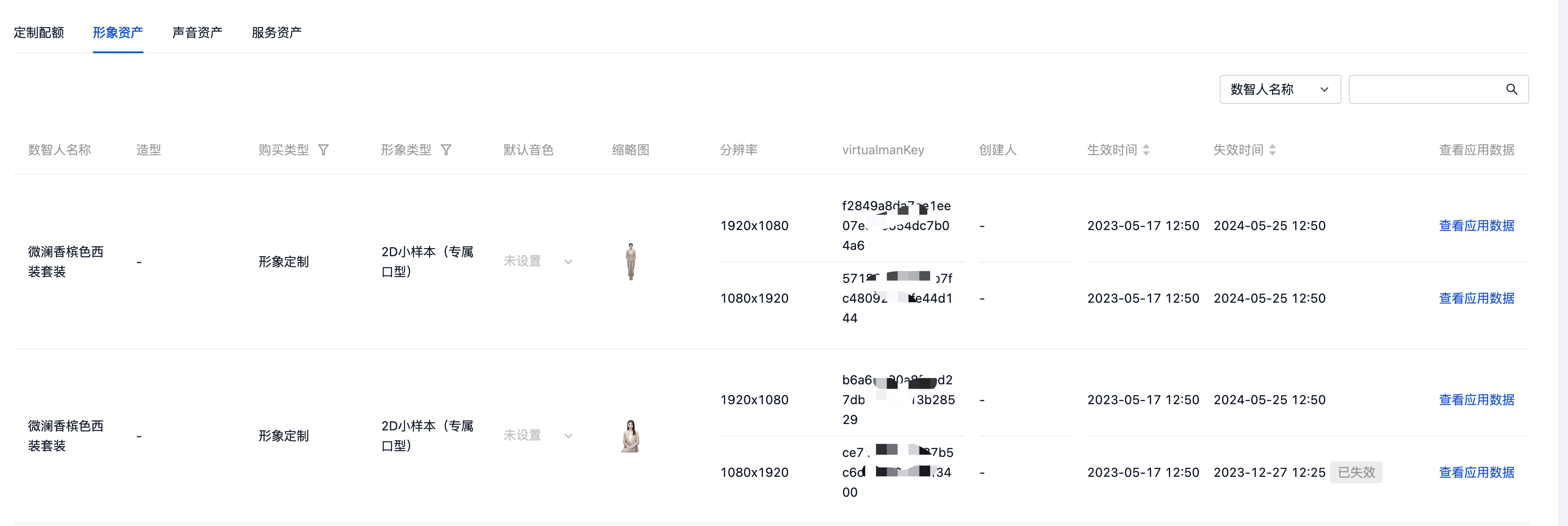
Task: Click the seated avatar thumbnail in second row
Action: pyautogui.click(x=631, y=436)
